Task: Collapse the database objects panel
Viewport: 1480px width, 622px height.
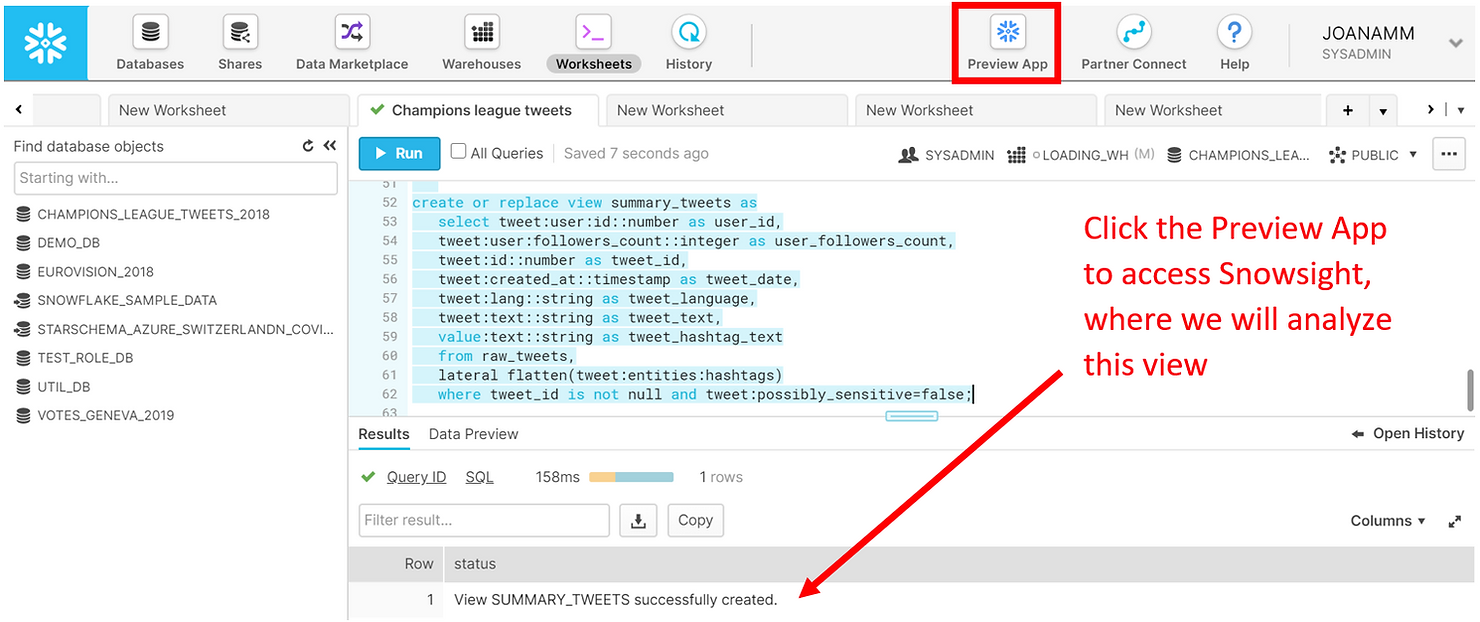Action: [329, 146]
